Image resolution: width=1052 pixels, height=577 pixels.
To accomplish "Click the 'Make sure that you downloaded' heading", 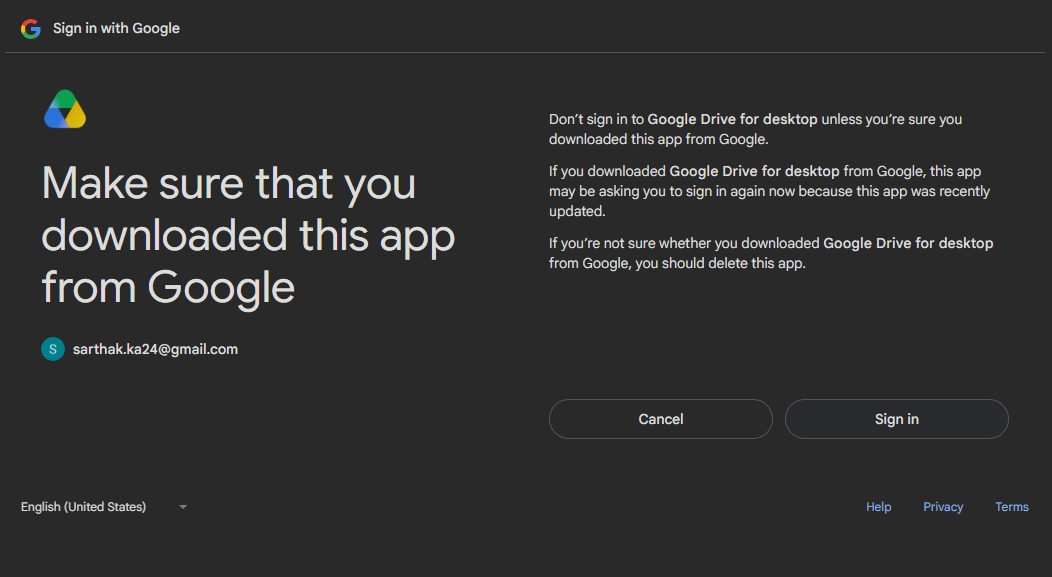I will click(x=248, y=235).
